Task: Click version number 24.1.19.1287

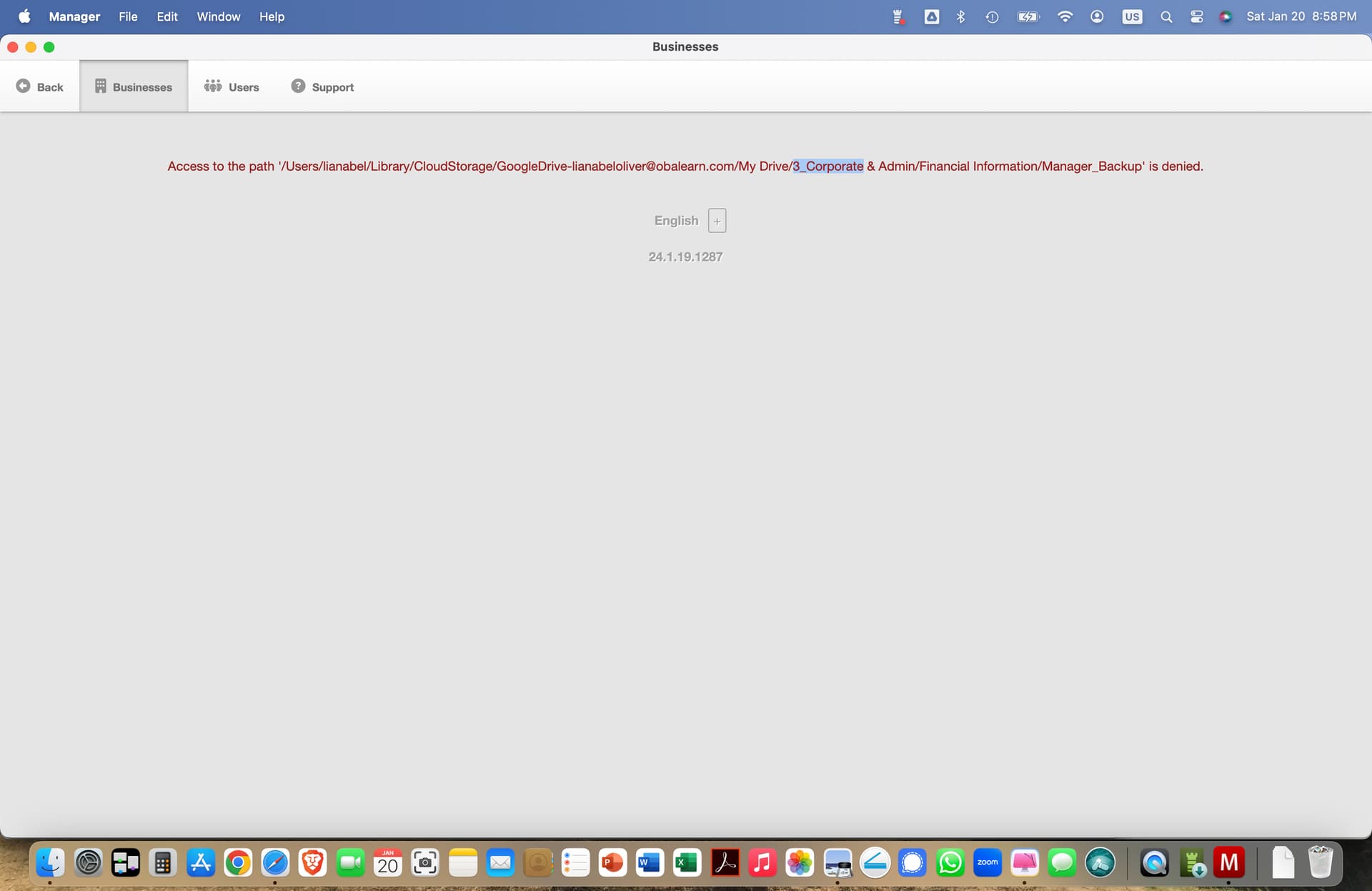Action: pos(685,257)
